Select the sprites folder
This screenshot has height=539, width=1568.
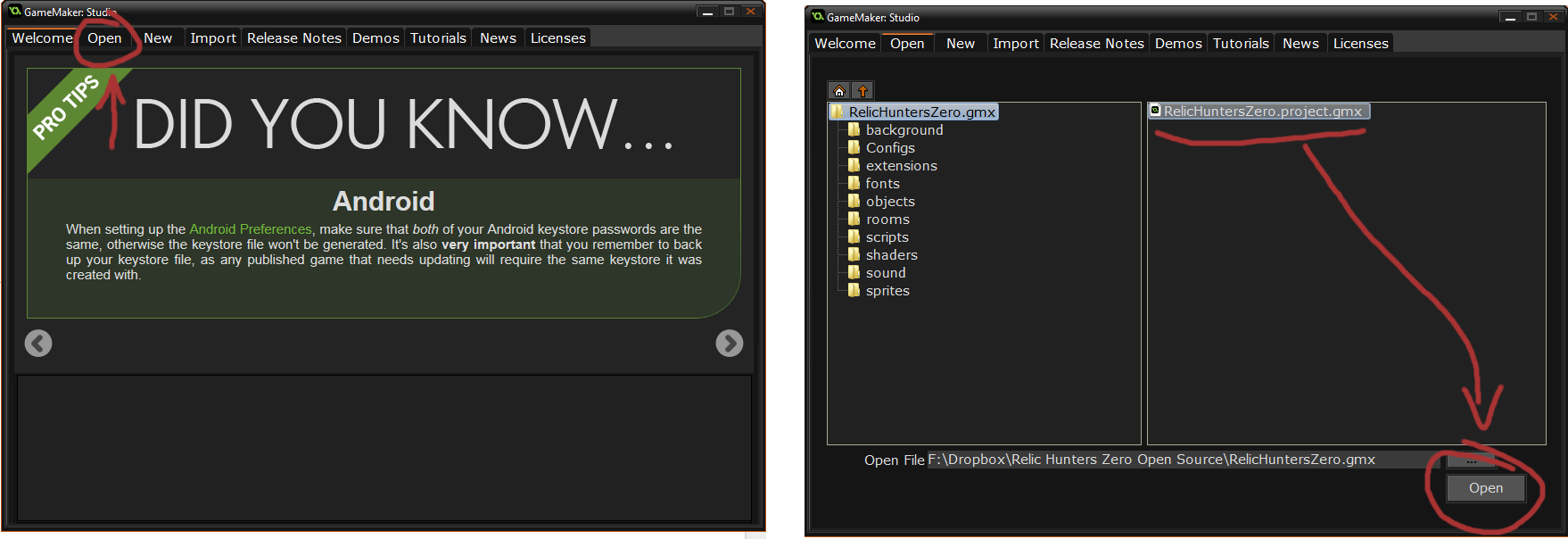click(x=887, y=291)
